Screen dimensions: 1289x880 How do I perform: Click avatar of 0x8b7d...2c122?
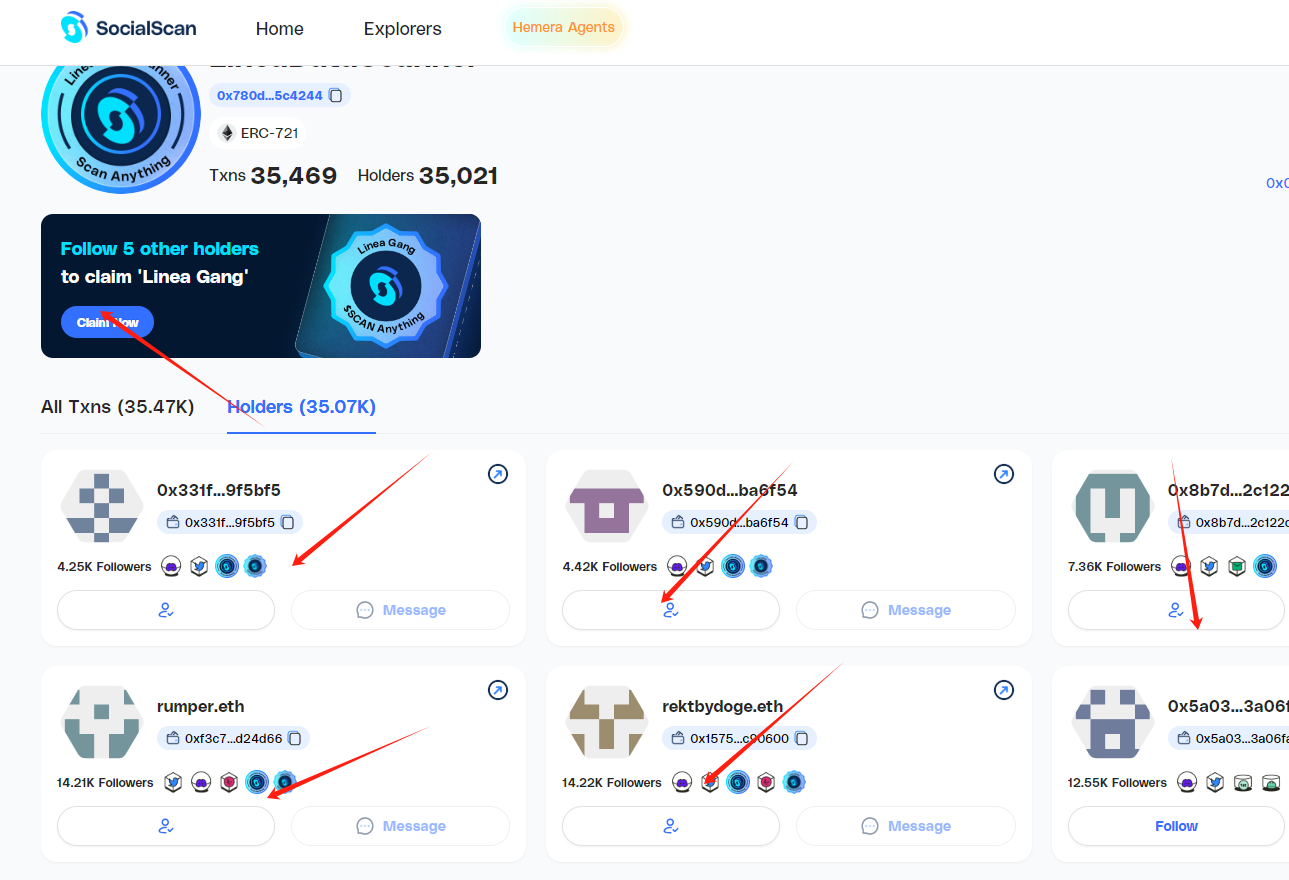1113,506
